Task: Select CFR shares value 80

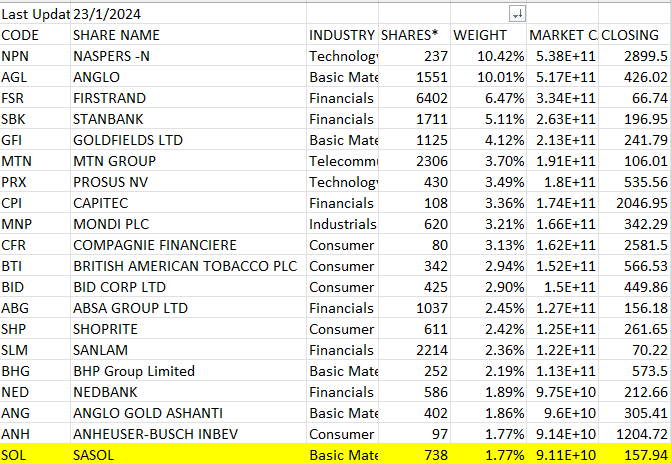Action: tap(414, 245)
